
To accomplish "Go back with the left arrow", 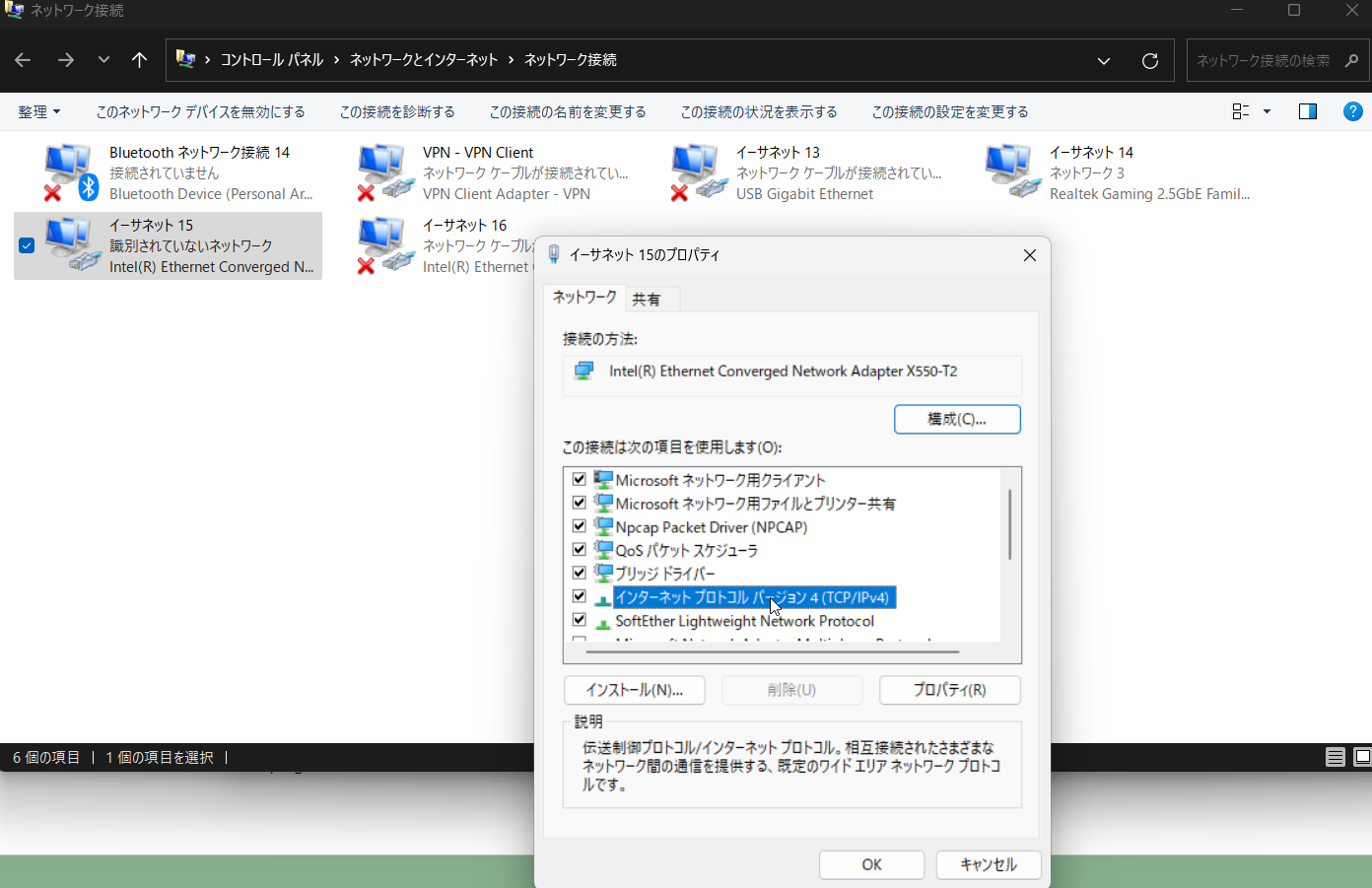I will (23, 60).
